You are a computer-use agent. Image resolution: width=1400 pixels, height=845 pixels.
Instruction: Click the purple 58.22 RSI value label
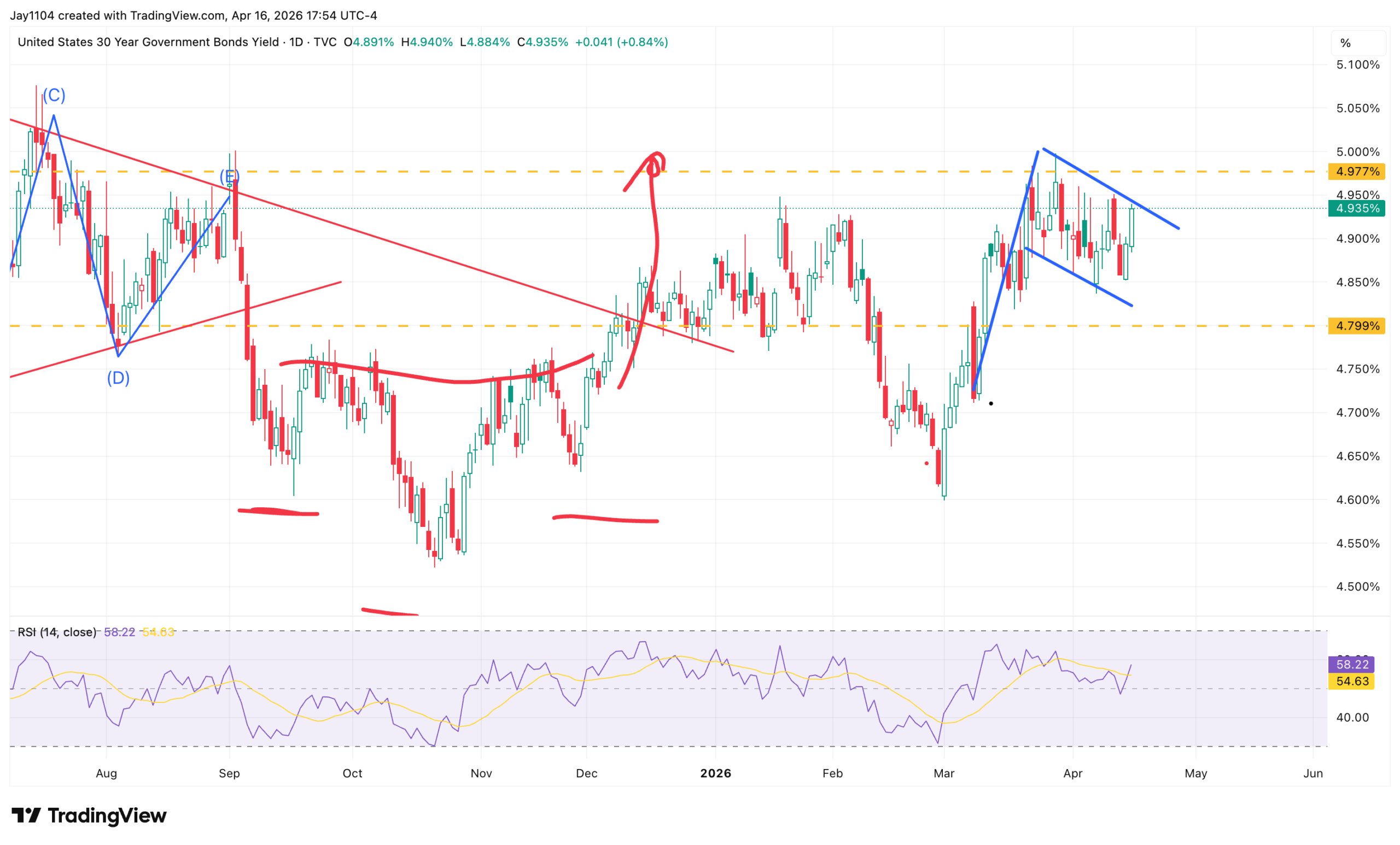[x=1351, y=665]
